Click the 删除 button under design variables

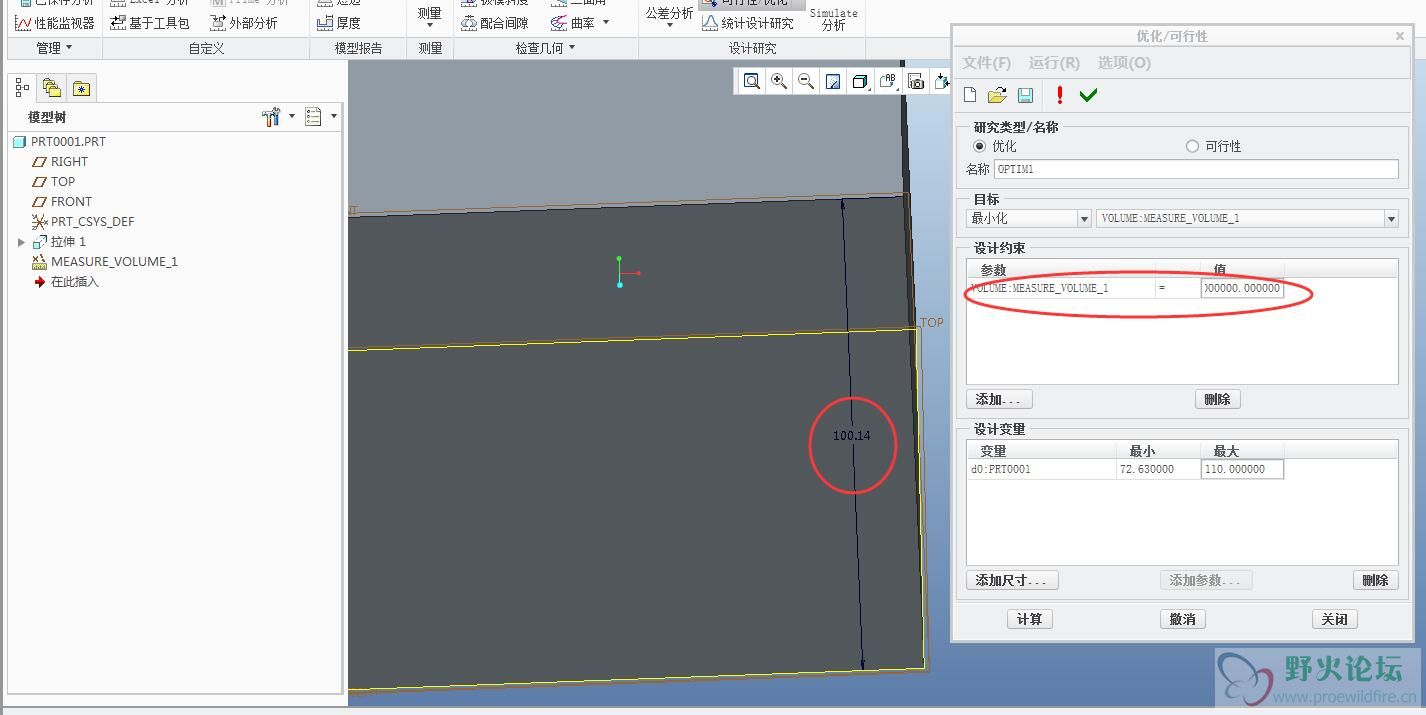(1375, 580)
